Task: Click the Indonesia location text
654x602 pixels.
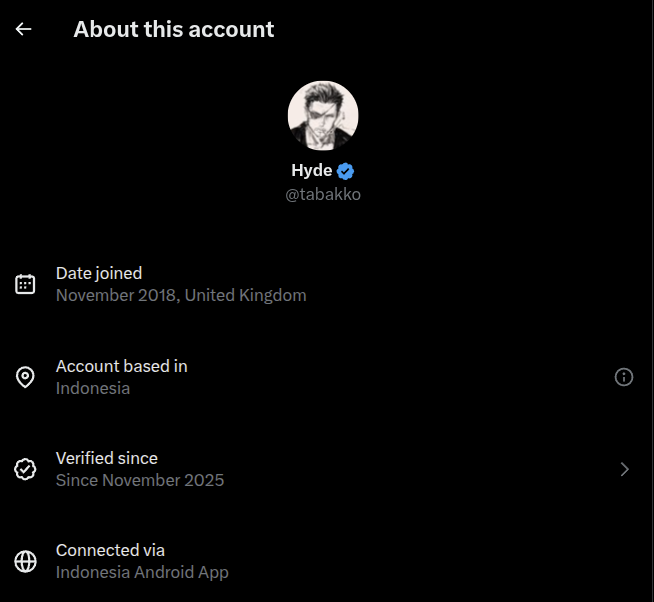Action: [93, 388]
